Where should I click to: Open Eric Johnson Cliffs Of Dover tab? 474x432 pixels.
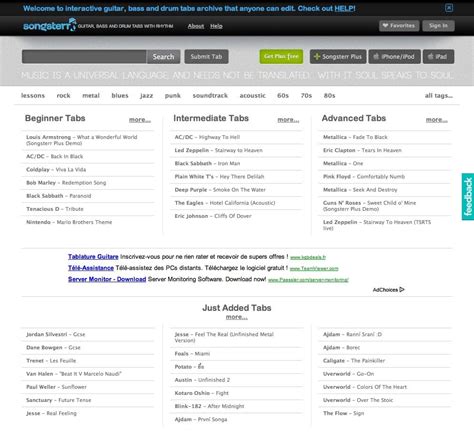(x=213, y=216)
